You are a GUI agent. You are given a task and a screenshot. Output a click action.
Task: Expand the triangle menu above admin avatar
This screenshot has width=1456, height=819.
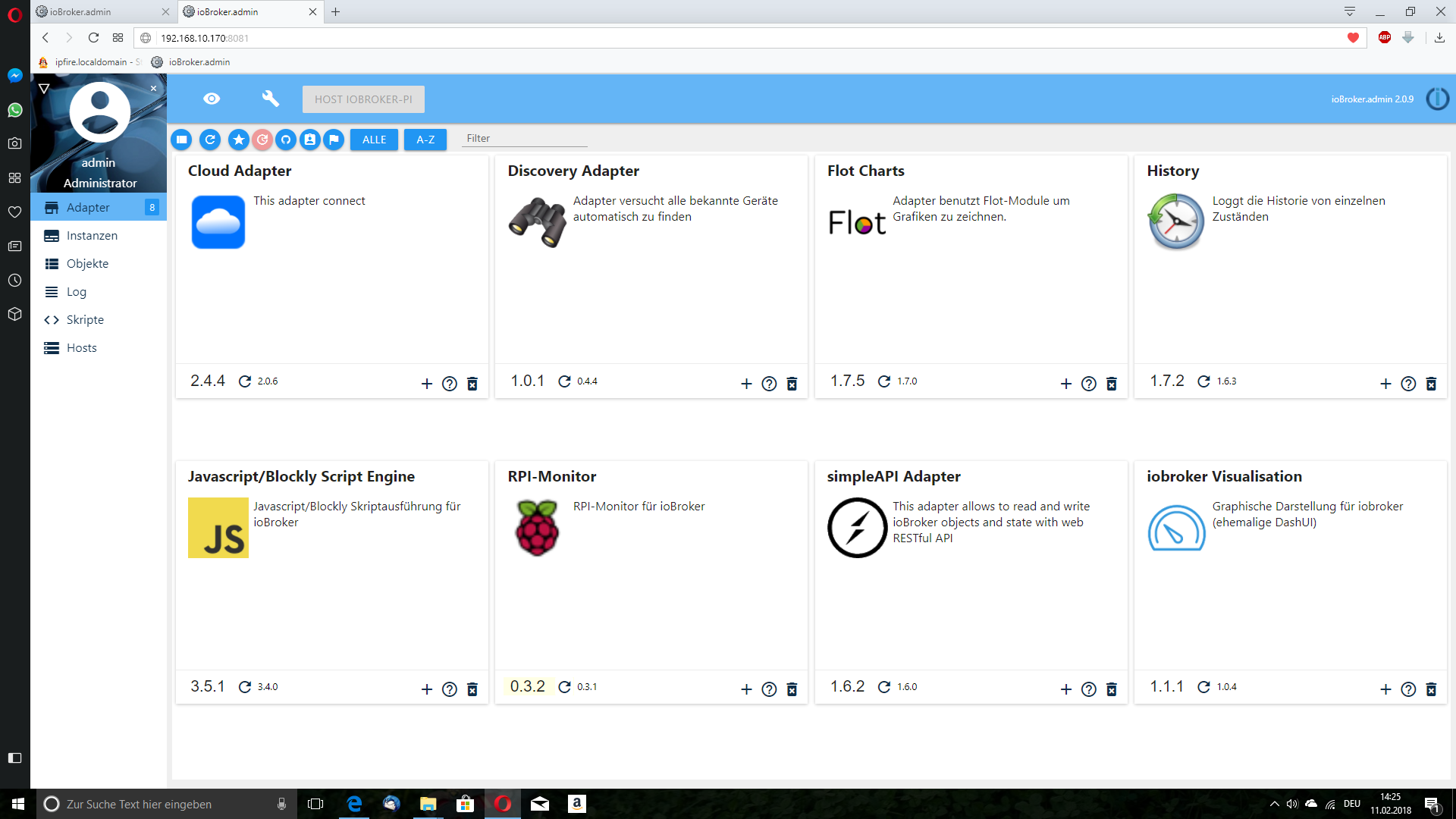44,89
